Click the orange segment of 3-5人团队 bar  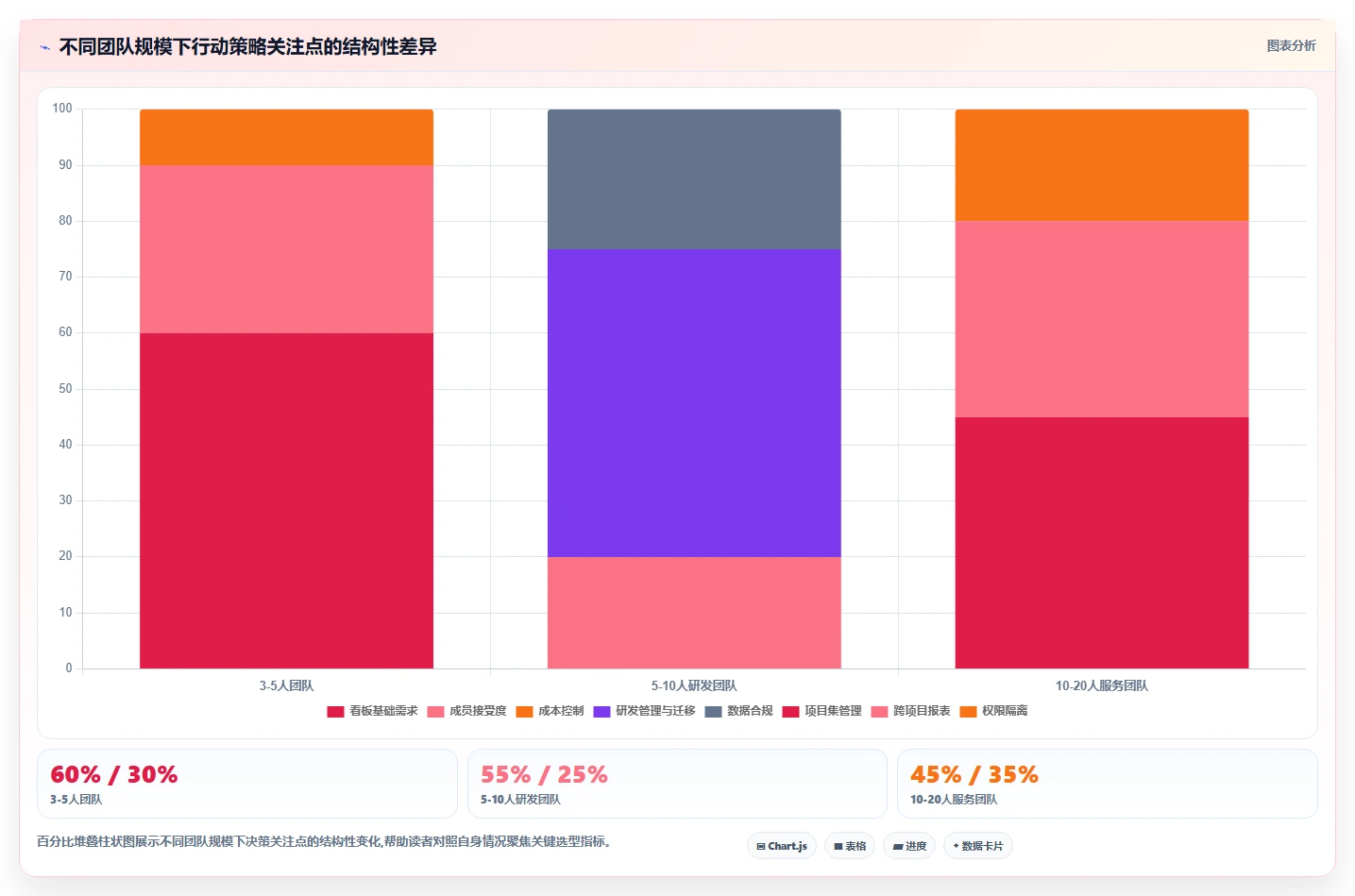coord(286,137)
